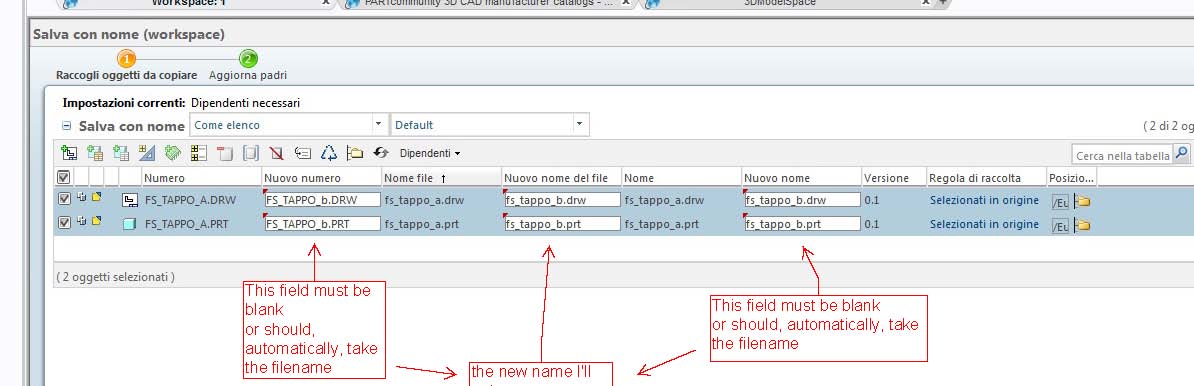This screenshot has width=1194, height=386.
Task: Click the blue triangle ruler toolbar icon
Action: pyautogui.click(x=146, y=153)
